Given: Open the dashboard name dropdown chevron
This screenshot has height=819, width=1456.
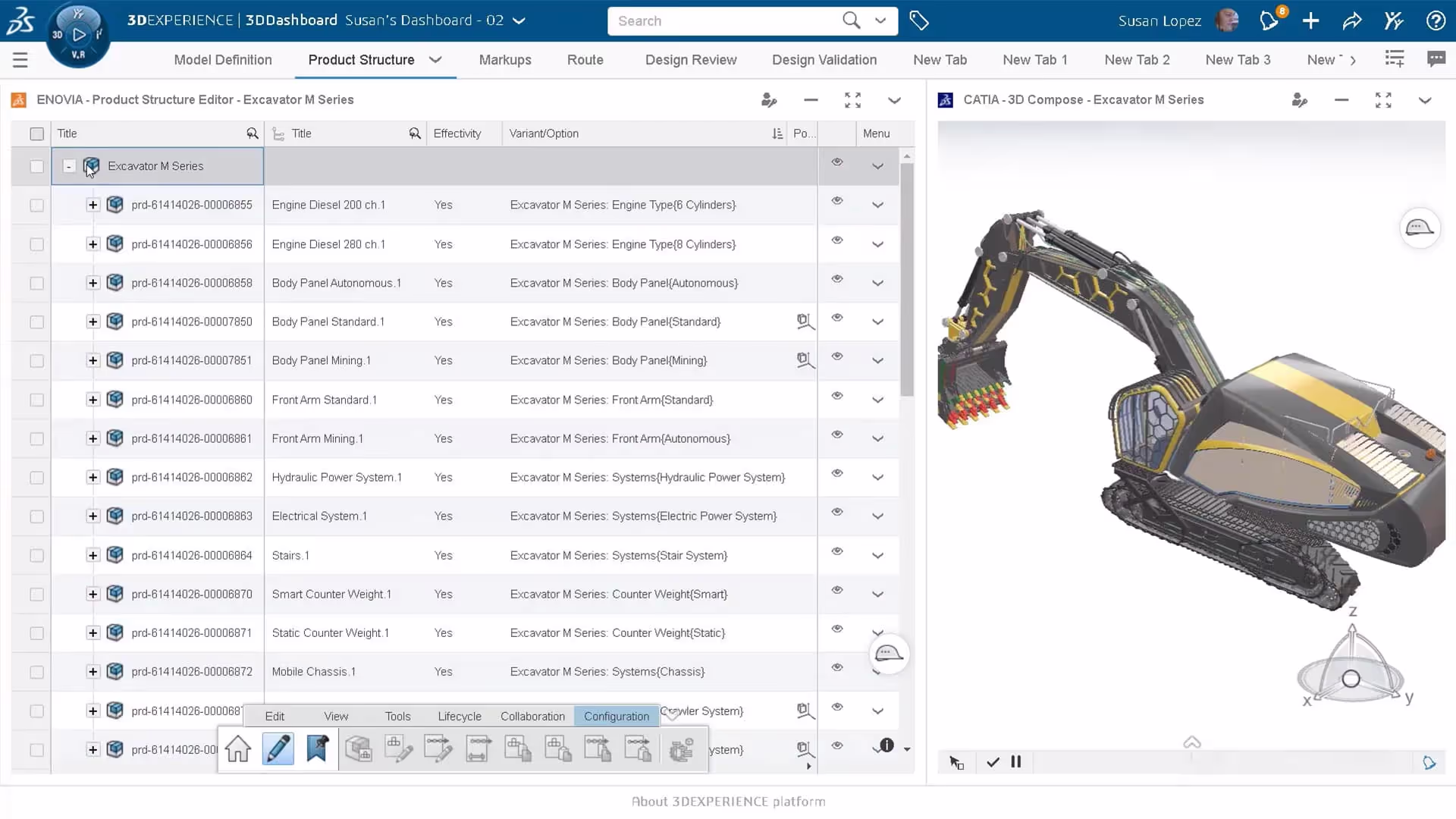Looking at the screenshot, I should (x=519, y=21).
